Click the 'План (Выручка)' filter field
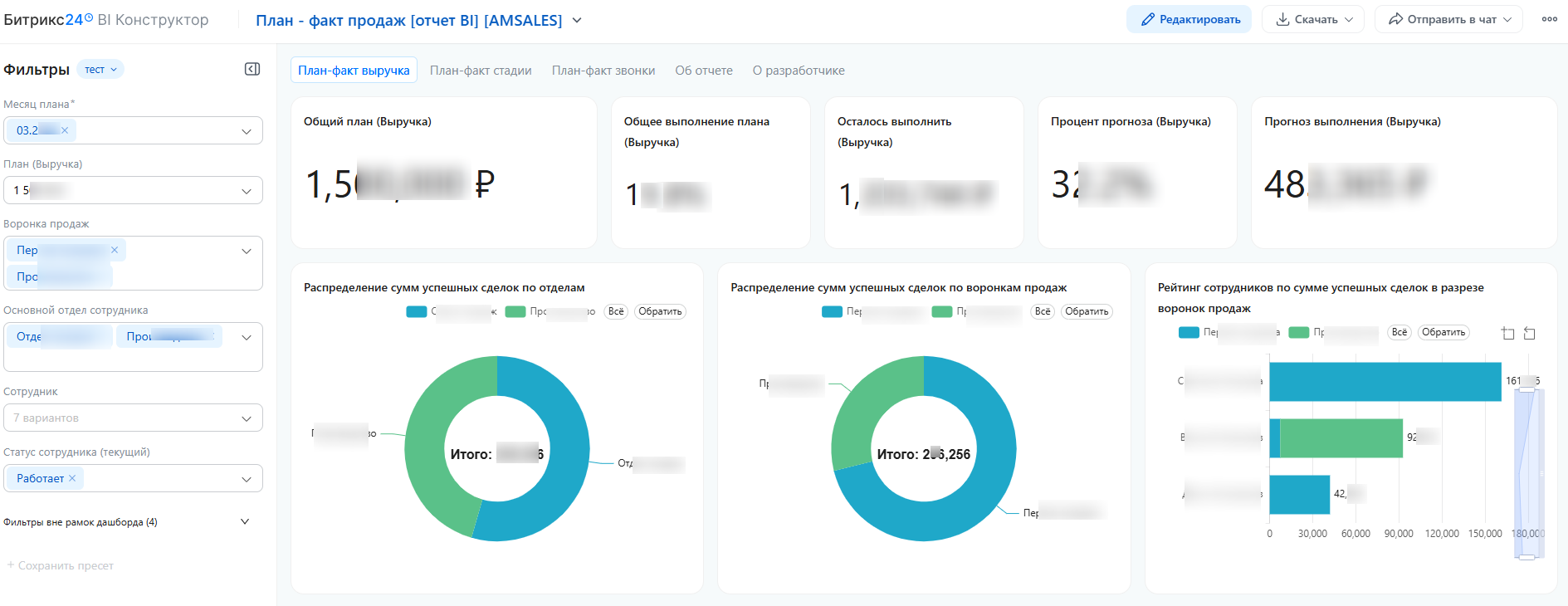1568x606 pixels. (133, 190)
